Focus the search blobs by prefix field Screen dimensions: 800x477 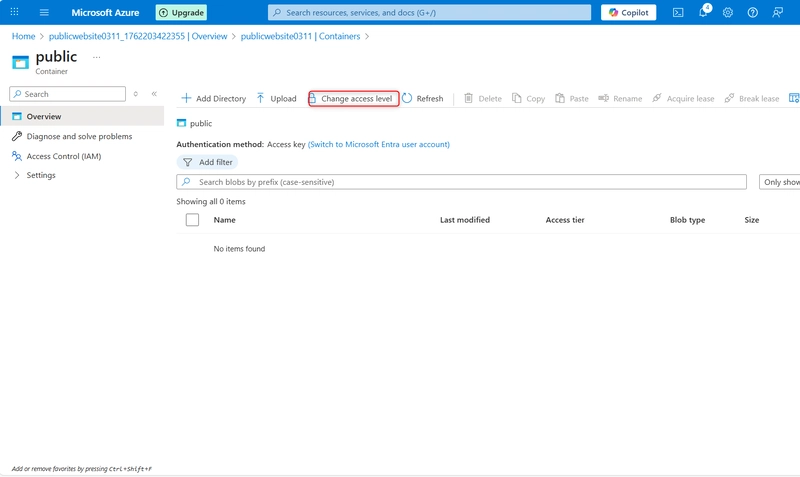click(460, 182)
